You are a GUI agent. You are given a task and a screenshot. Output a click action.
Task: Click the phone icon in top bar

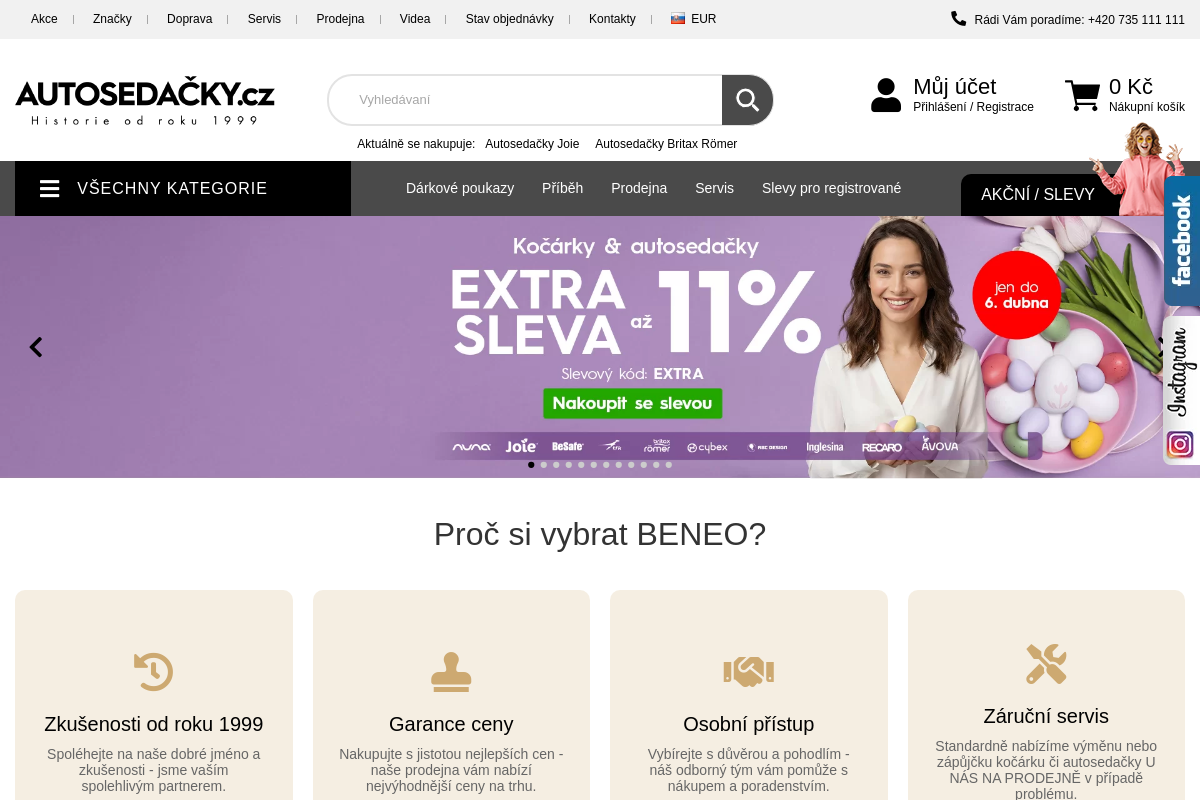[958, 18]
